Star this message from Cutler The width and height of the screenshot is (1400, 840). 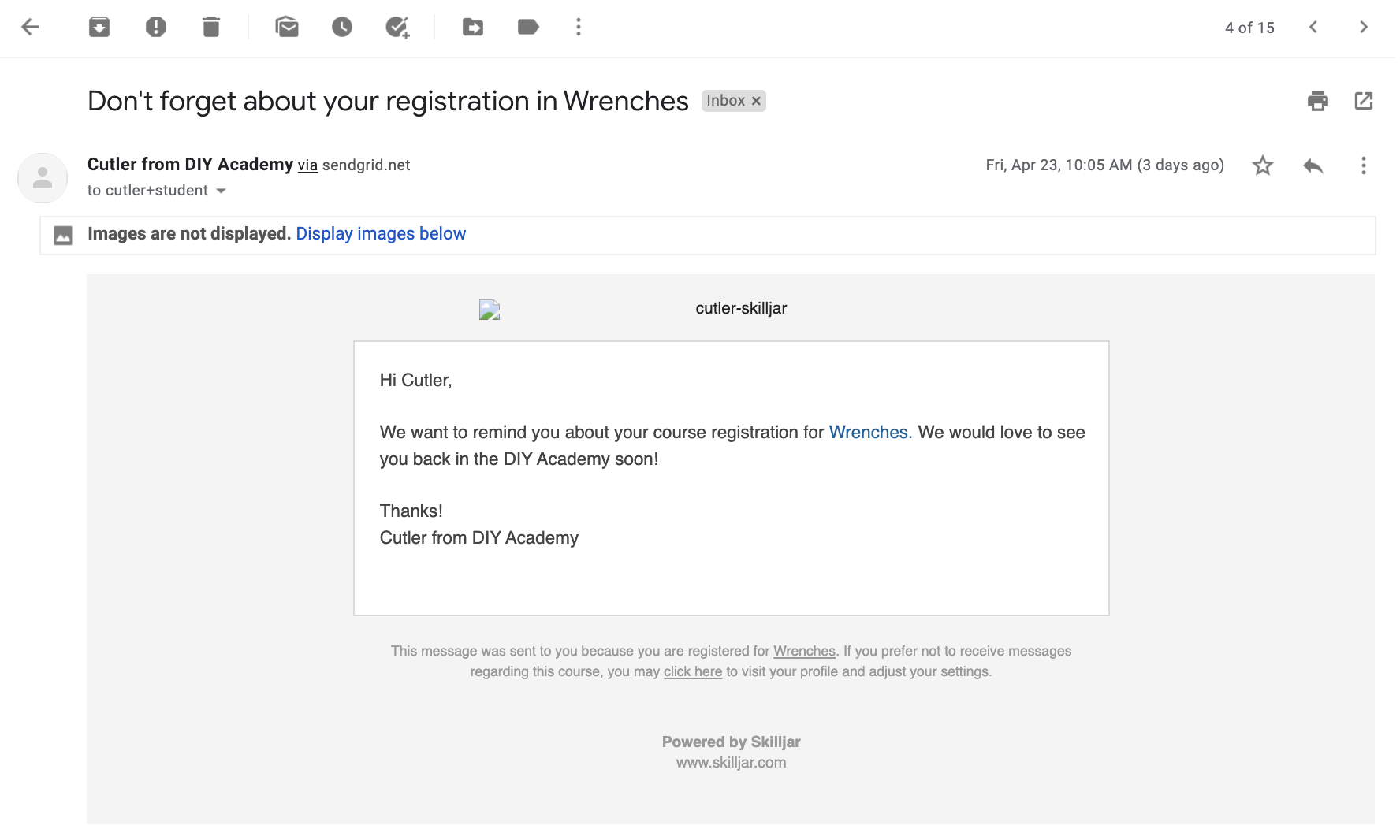point(1263,165)
